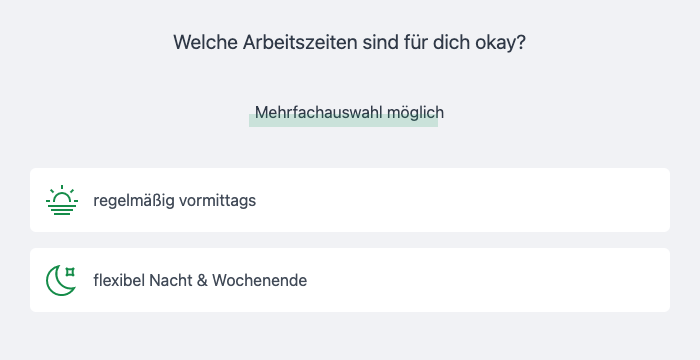Toggle the morning working hours card
Screen dimensions: 700x360
click(x=350, y=200)
